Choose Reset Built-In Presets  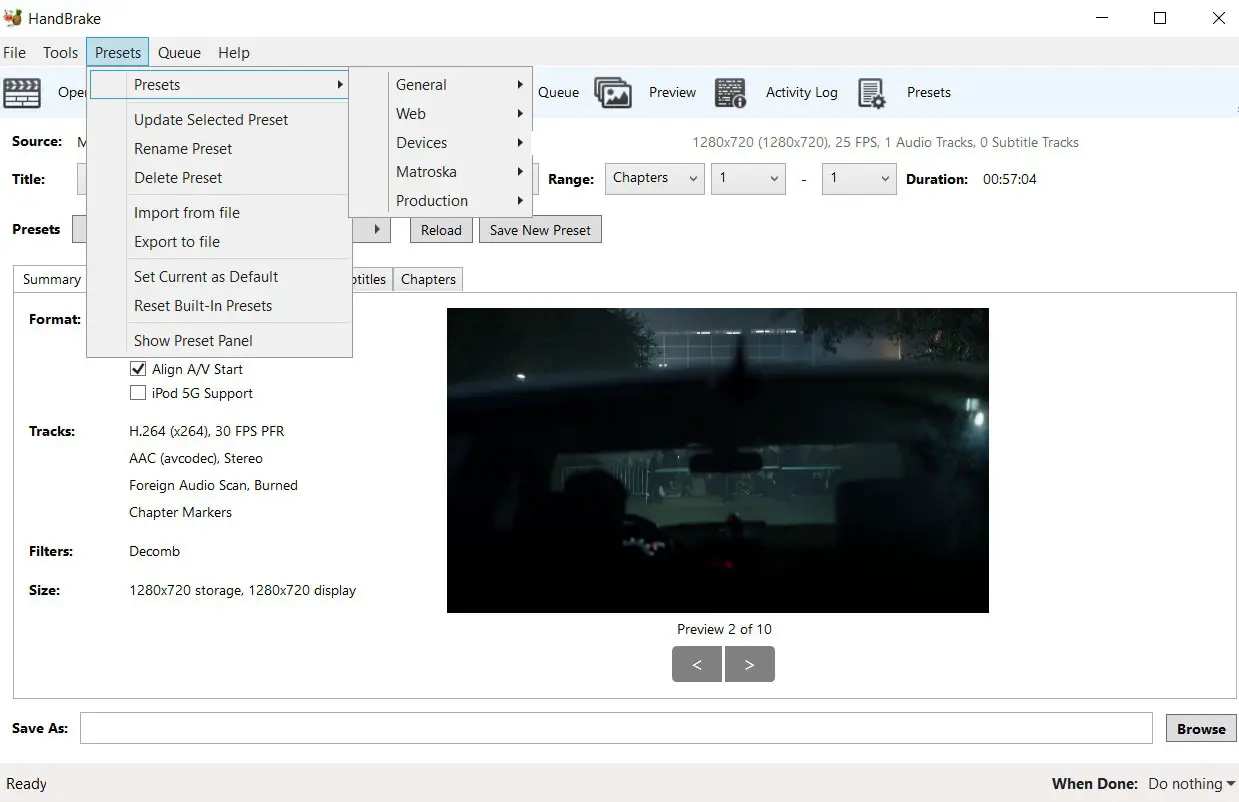[203, 306]
